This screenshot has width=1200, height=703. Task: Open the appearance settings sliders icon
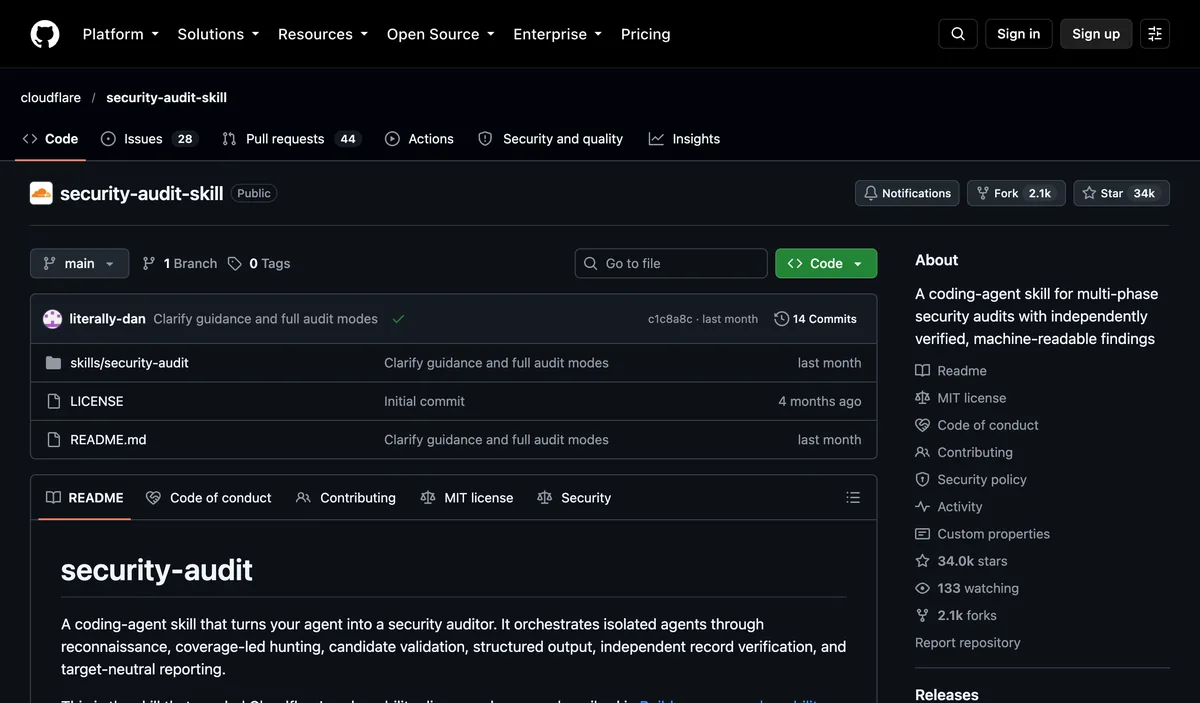pos(1155,34)
